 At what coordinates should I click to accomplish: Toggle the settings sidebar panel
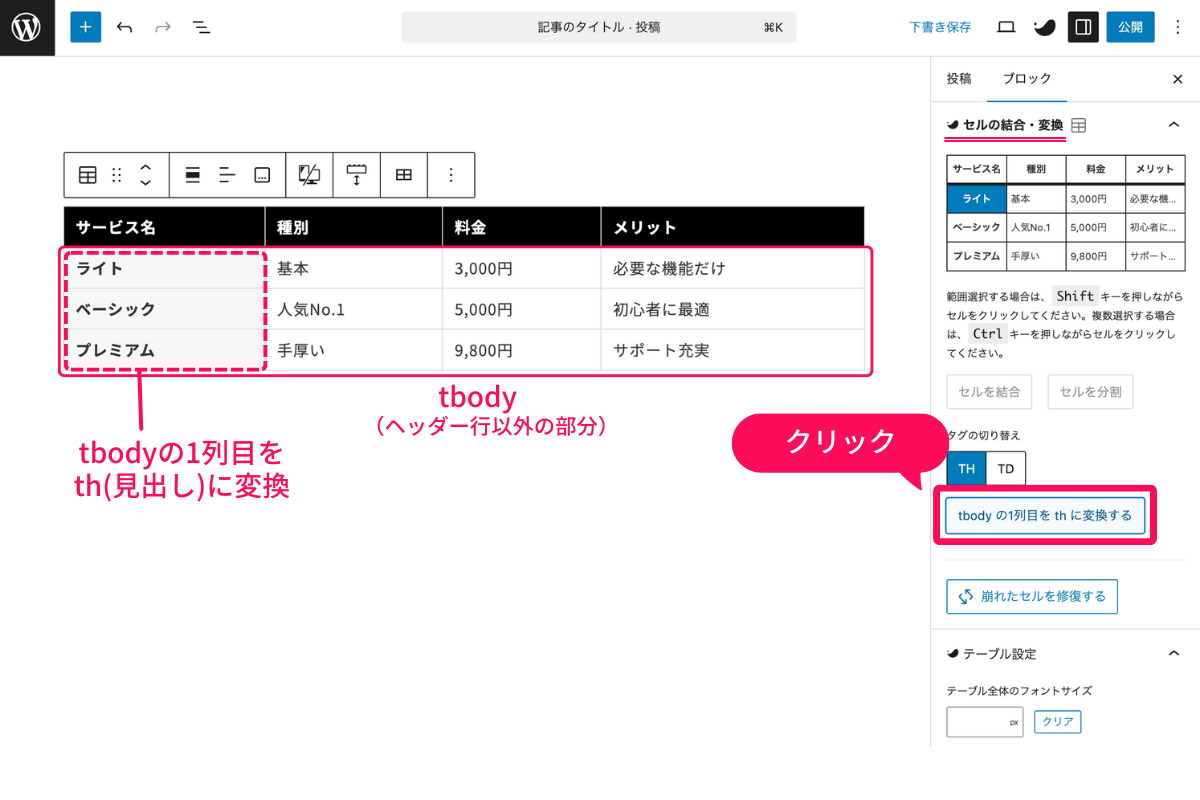pos(1083,27)
